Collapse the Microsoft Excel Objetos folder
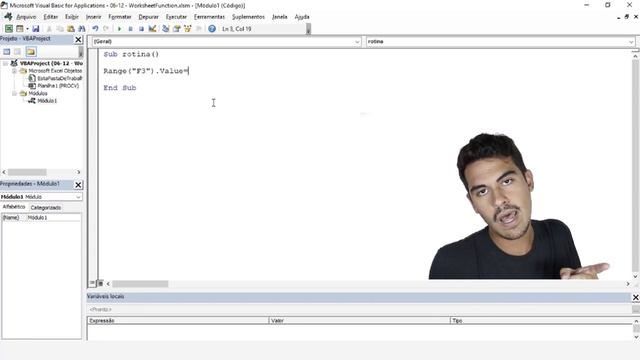Screen dimensions: 640x360 14,71
